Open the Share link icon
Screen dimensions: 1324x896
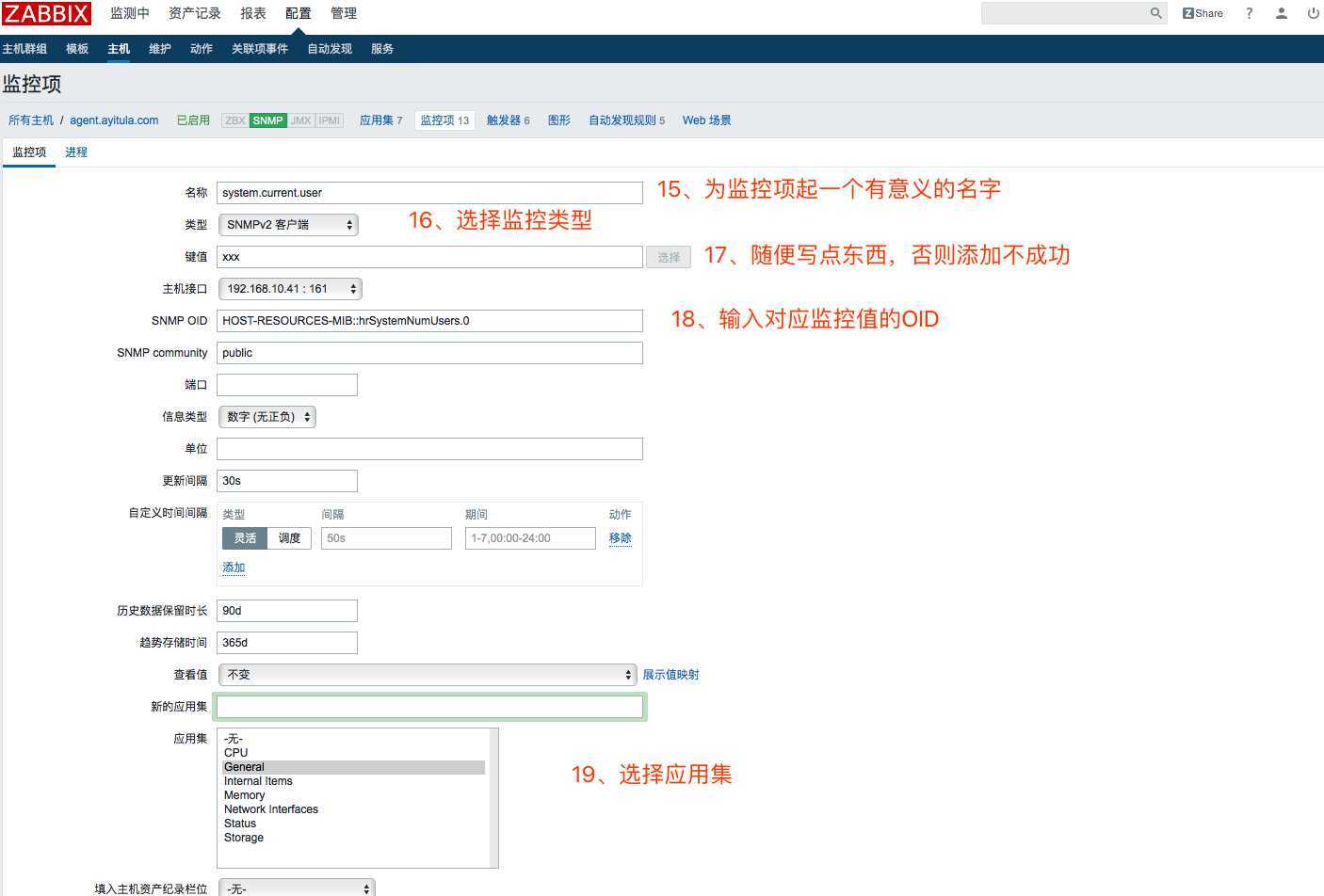pos(1203,13)
